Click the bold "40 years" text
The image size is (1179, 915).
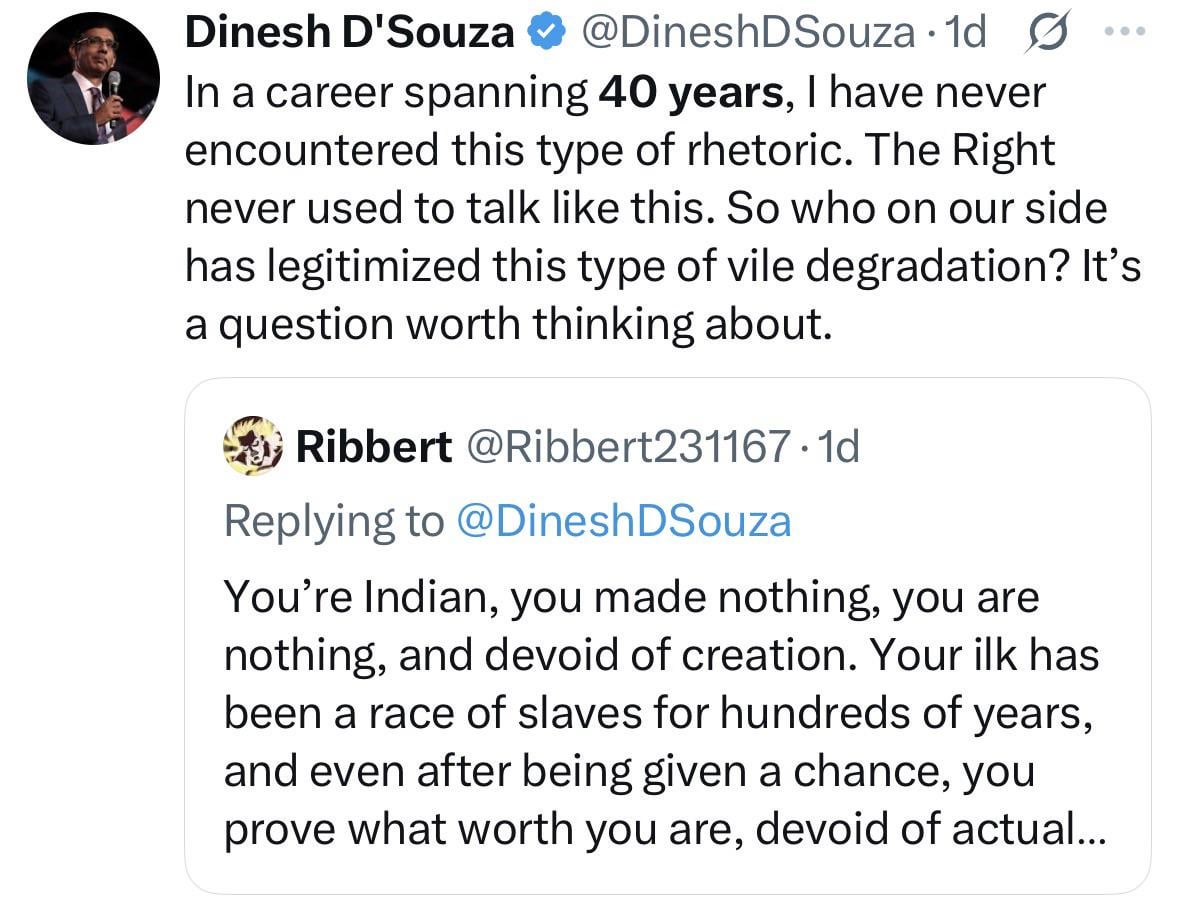[690, 93]
